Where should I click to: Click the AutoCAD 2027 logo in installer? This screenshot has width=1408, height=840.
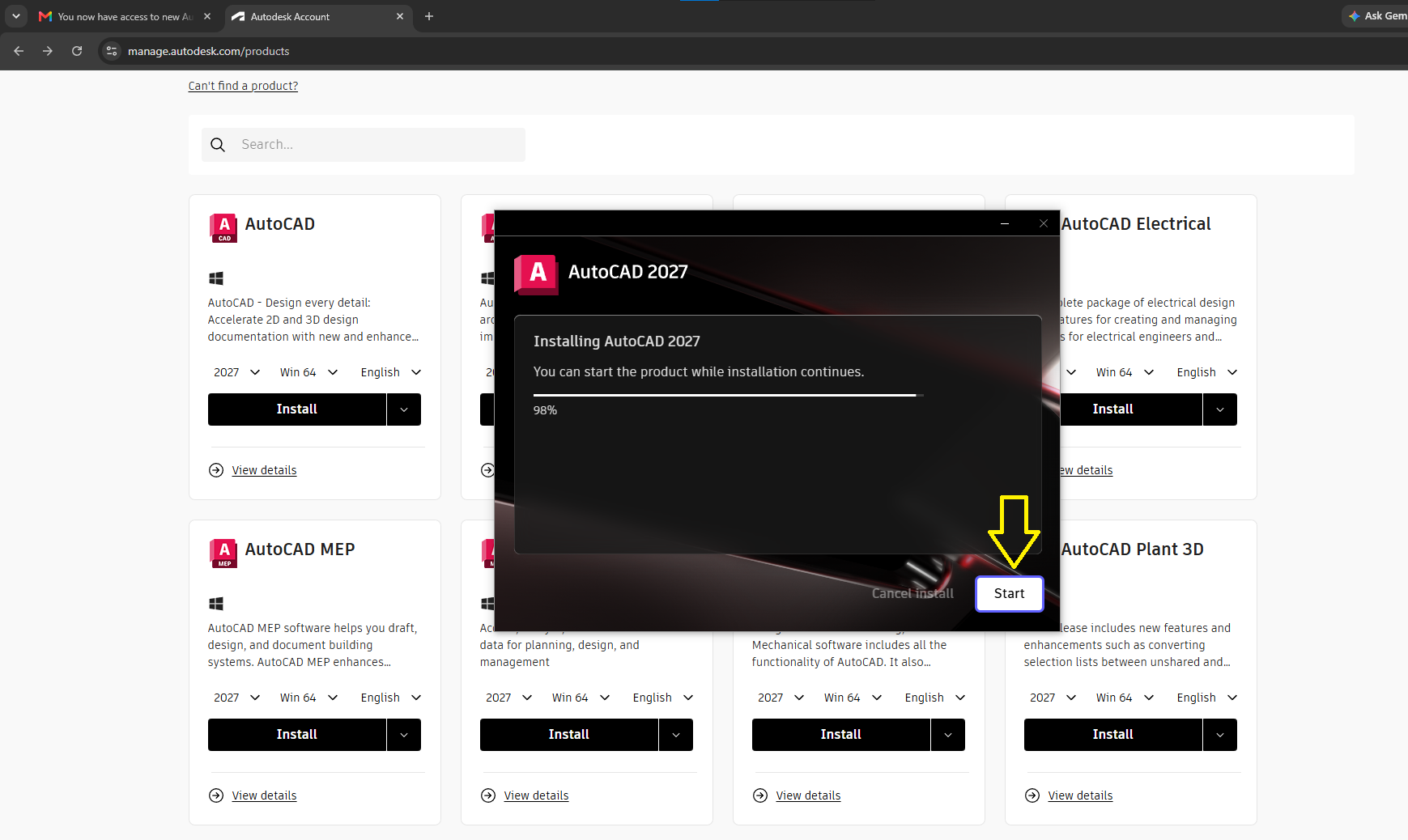(536, 274)
